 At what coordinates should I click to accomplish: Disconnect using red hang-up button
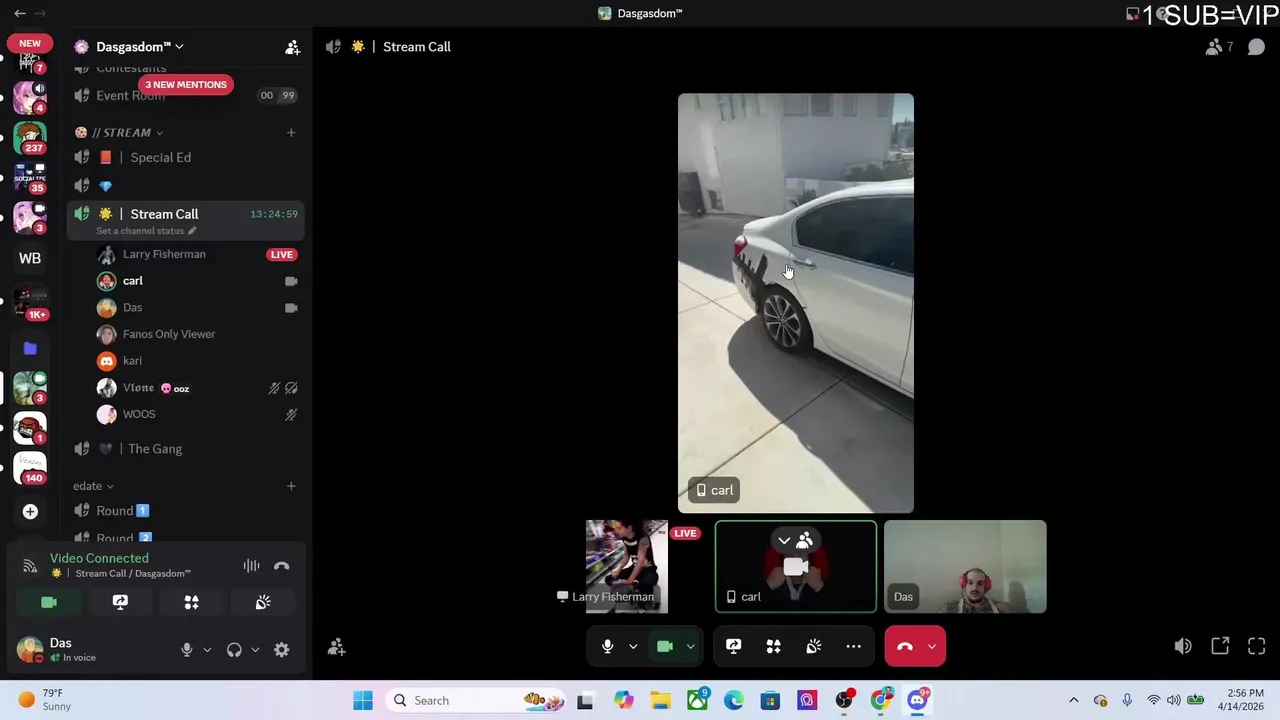point(904,646)
